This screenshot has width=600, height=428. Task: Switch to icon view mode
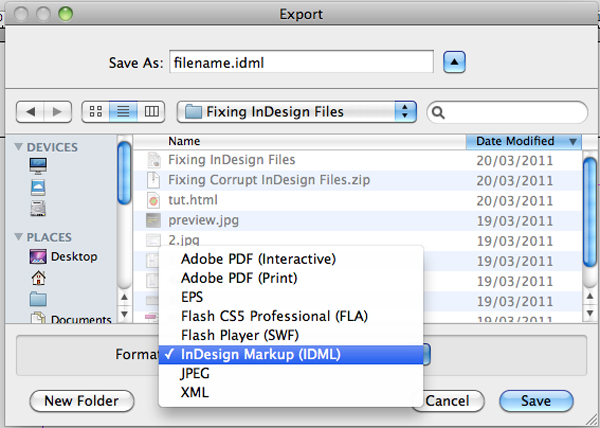[96, 112]
